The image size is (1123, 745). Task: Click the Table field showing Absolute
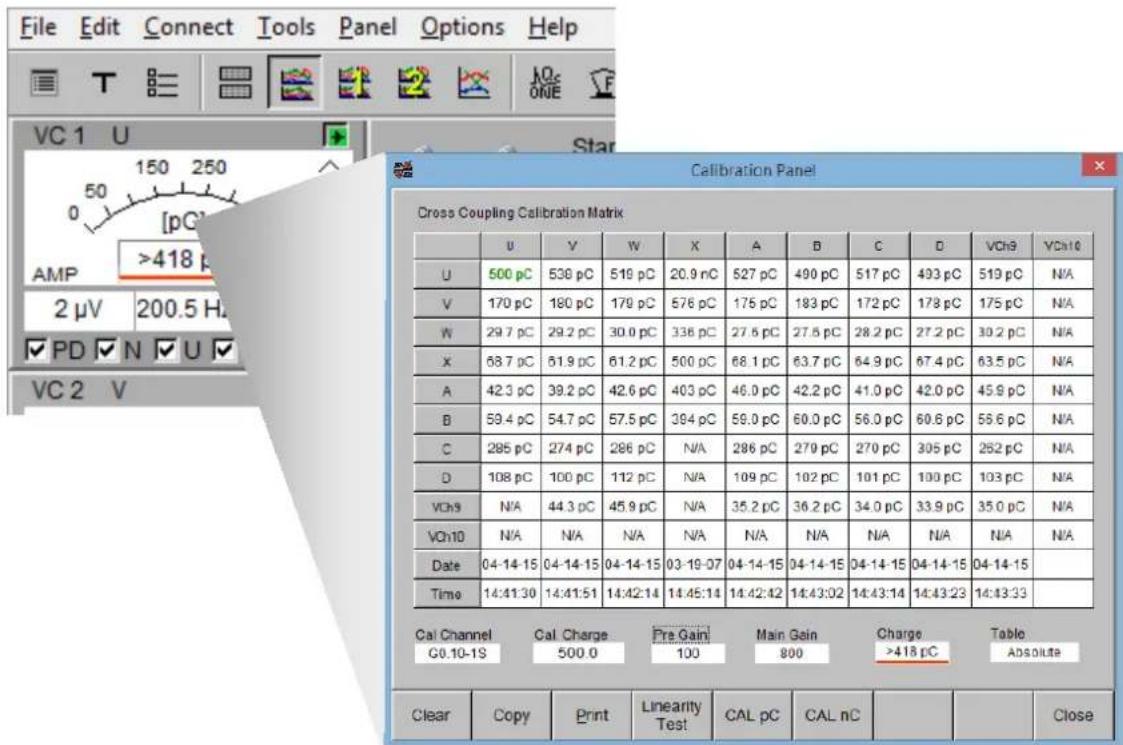[x=1034, y=653]
